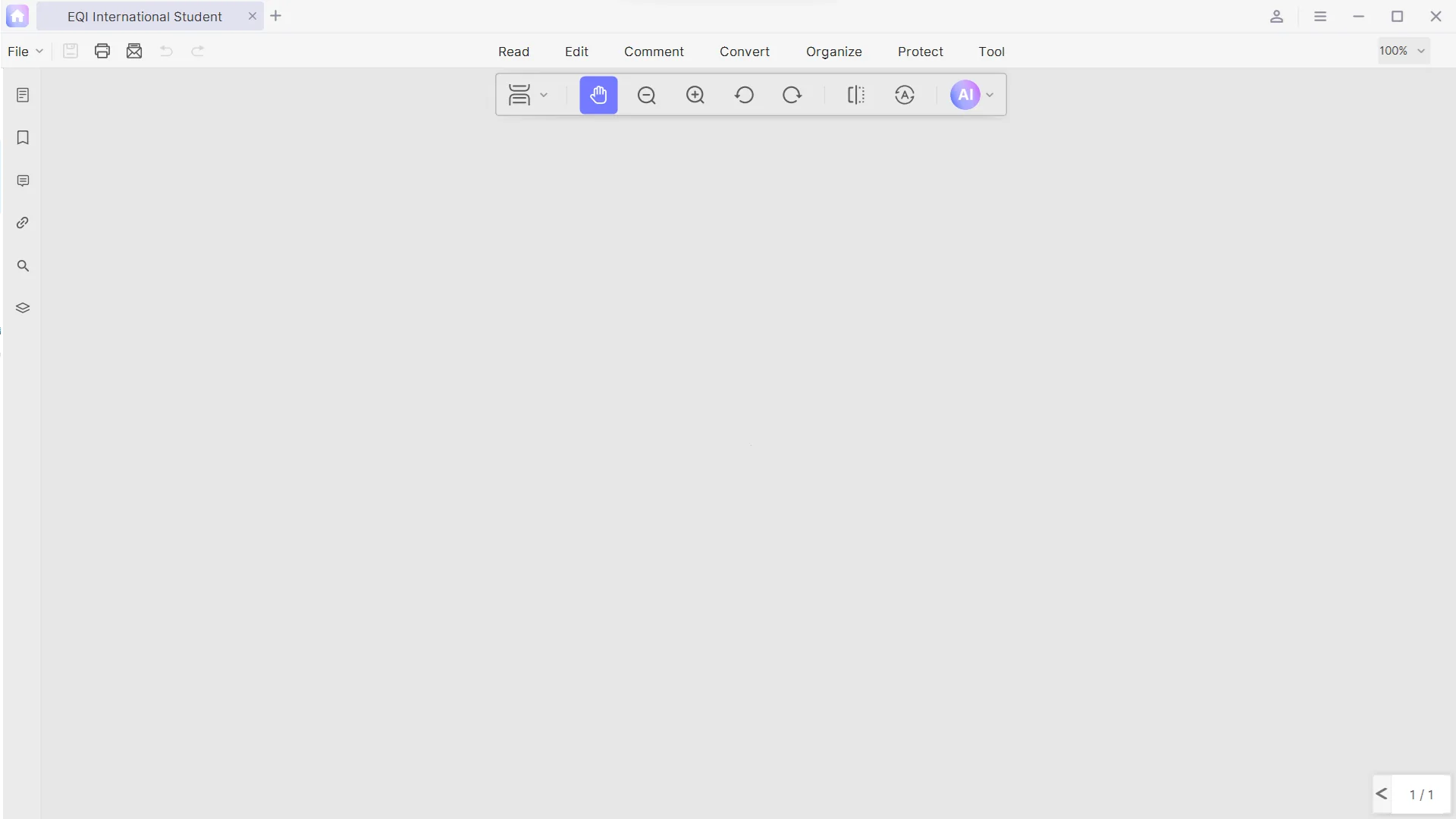Viewport: 1456px width, 819px height.
Task: Add a new tab with plus
Action: coord(276,16)
